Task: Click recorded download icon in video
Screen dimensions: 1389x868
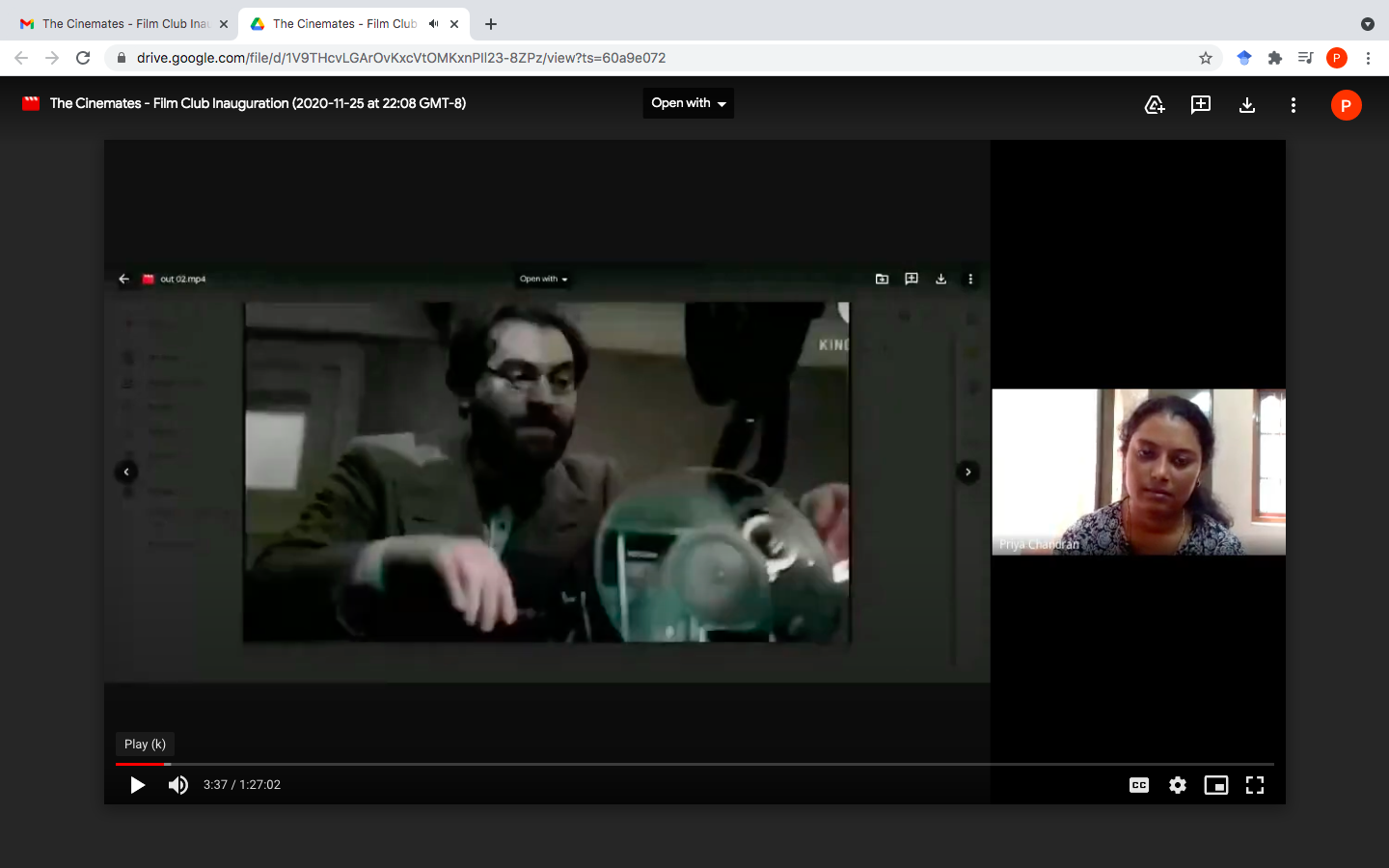Action: [940, 279]
